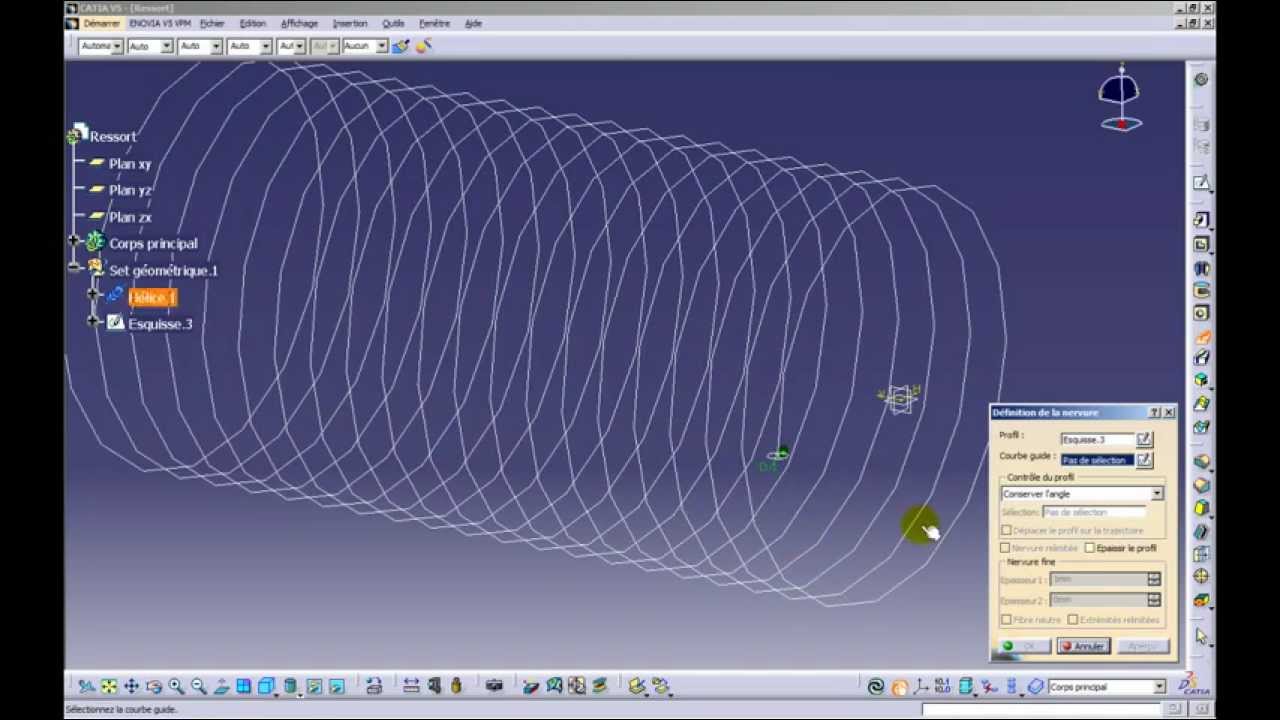
Task: Toggle the 'Nervure relimitée' checkbox
Action: click(x=1005, y=548)
